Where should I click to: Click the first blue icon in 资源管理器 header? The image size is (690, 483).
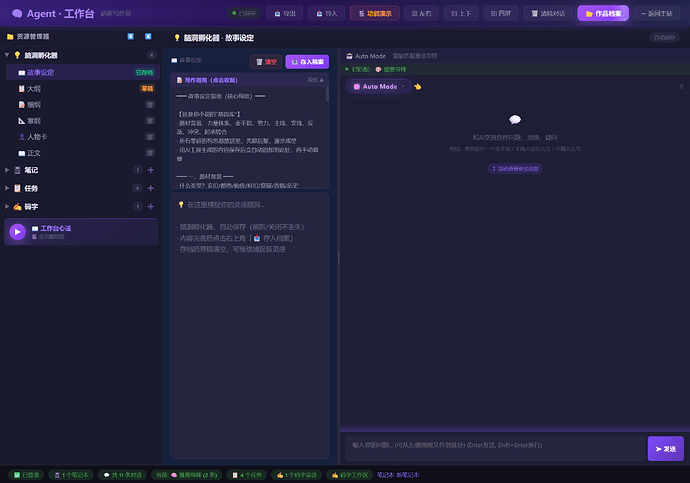[131, 37]
